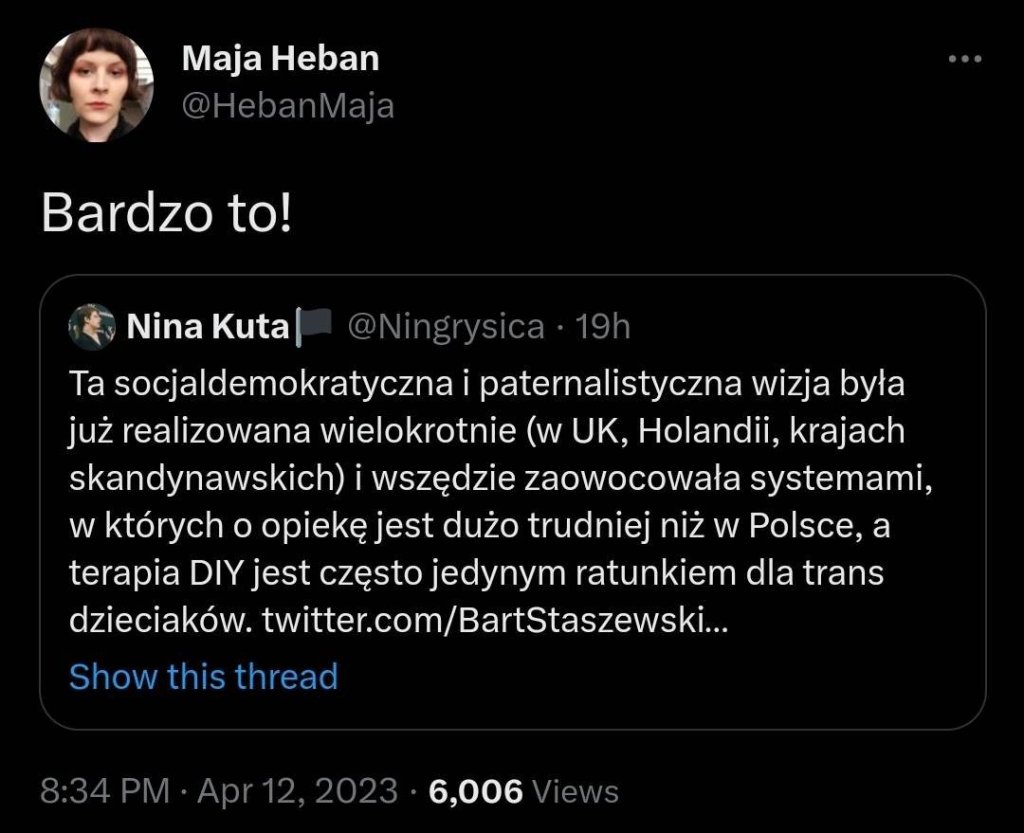Click the @Ningrysica handle

point(445,327)
